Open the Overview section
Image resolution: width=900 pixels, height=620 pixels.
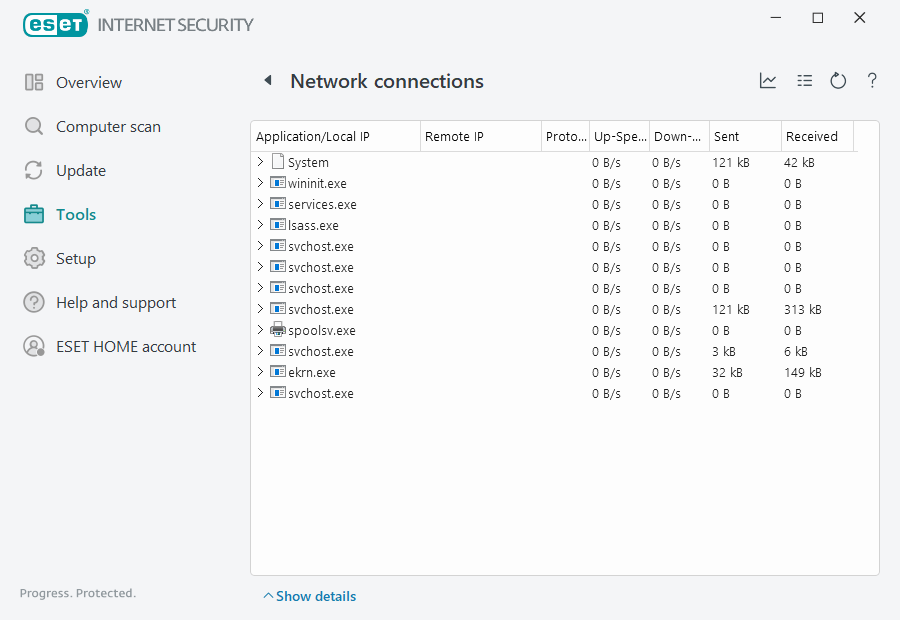(x=88, y=83)
